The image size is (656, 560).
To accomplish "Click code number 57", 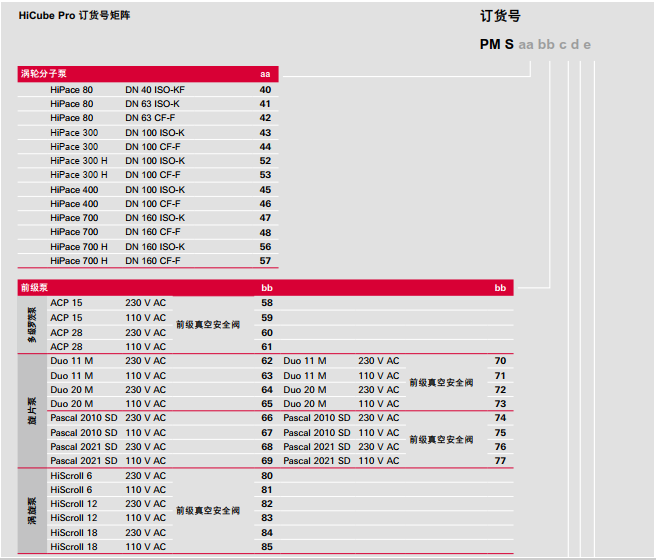I will tap(265, 261).
